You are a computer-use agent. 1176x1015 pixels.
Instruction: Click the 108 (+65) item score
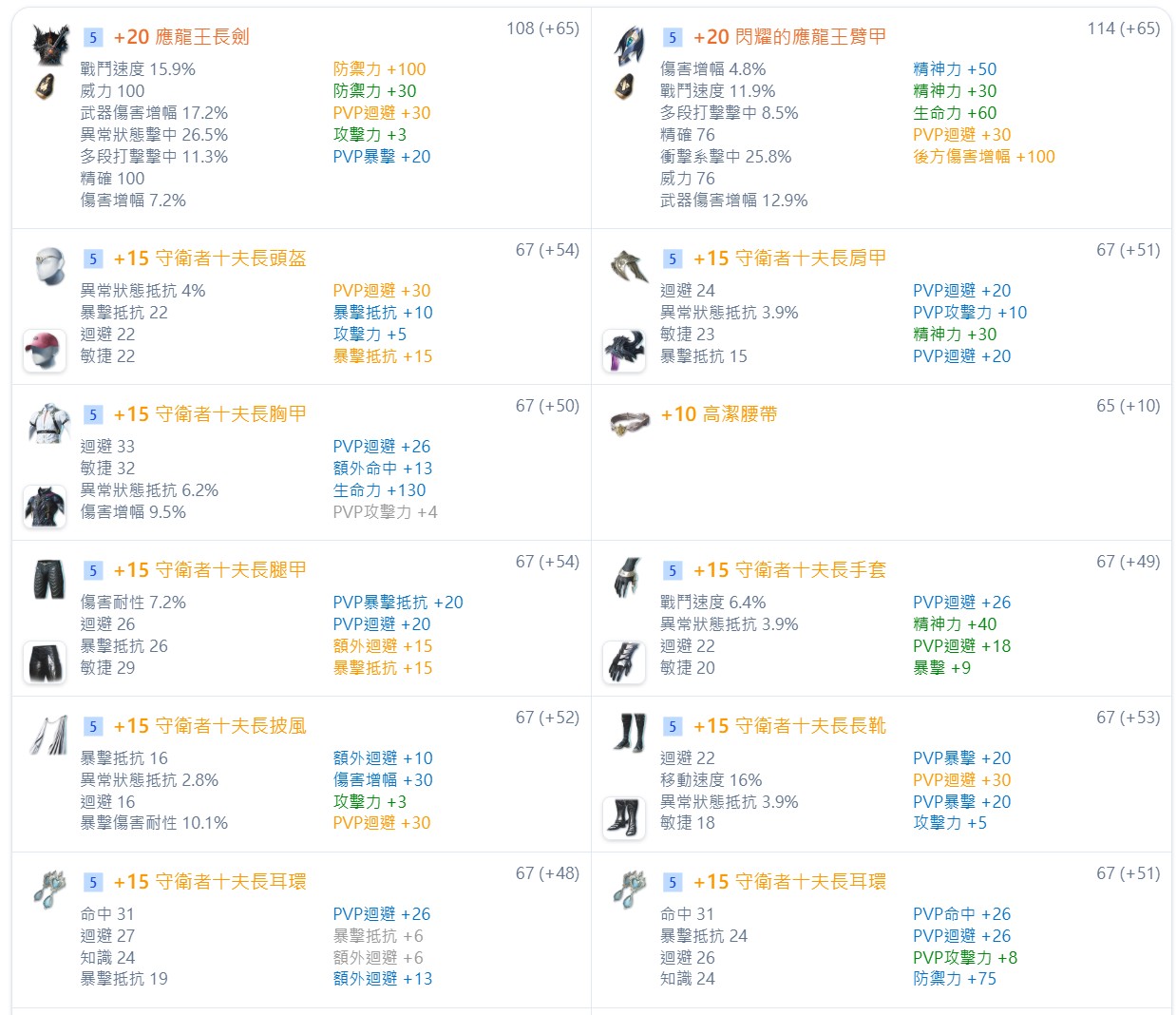542,29
